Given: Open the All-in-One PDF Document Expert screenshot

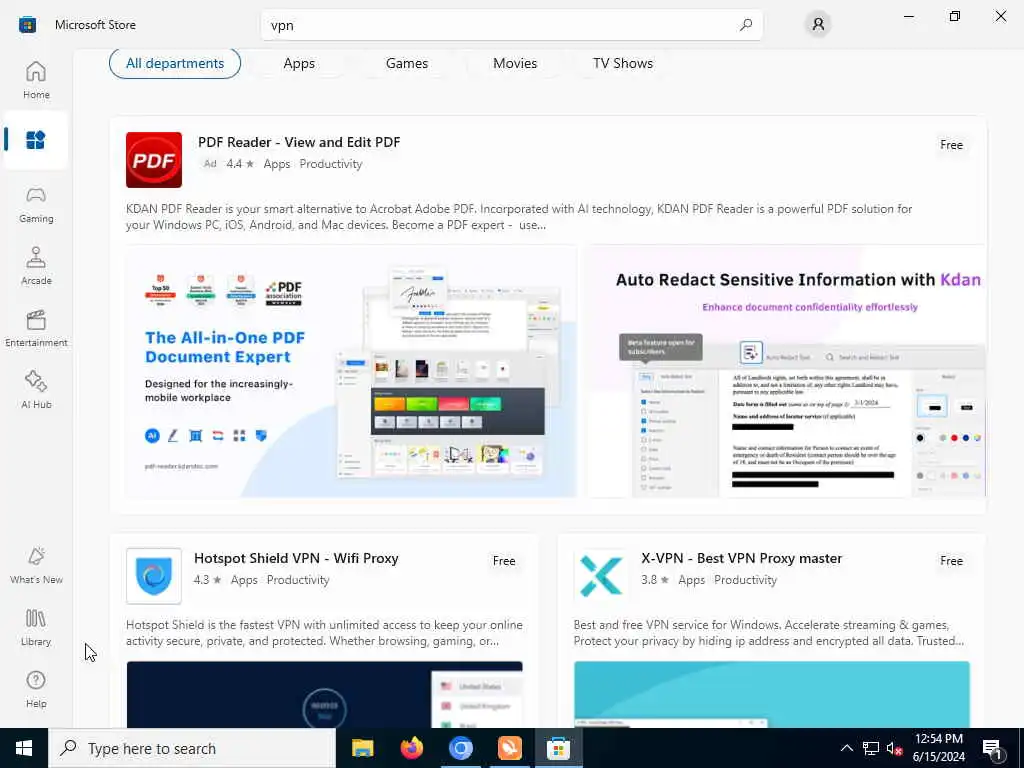Looking at the screenshot, I should coord(351,371).
